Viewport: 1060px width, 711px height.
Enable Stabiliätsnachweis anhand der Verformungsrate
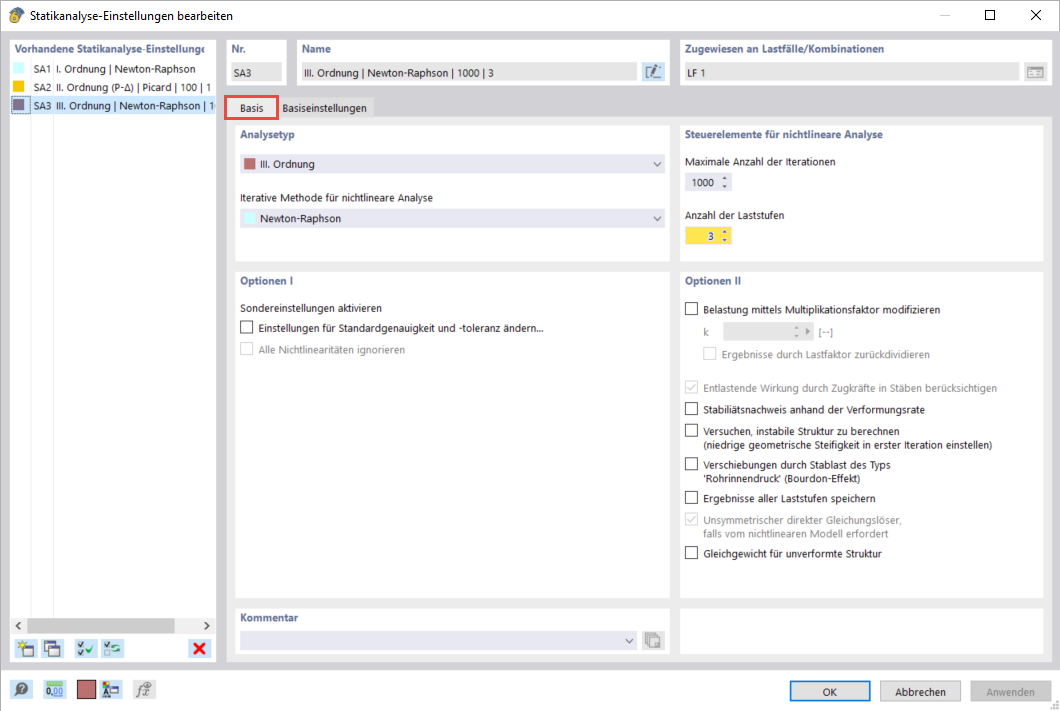tap(692, 409)
